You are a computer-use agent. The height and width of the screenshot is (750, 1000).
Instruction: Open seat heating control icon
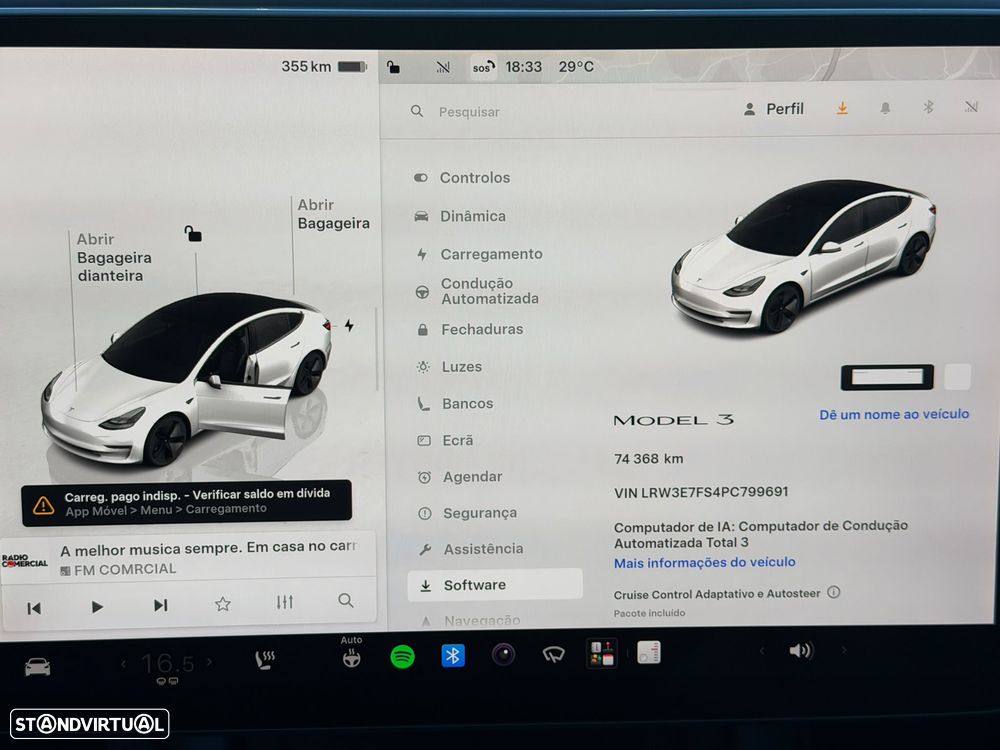tap(265, 660)
